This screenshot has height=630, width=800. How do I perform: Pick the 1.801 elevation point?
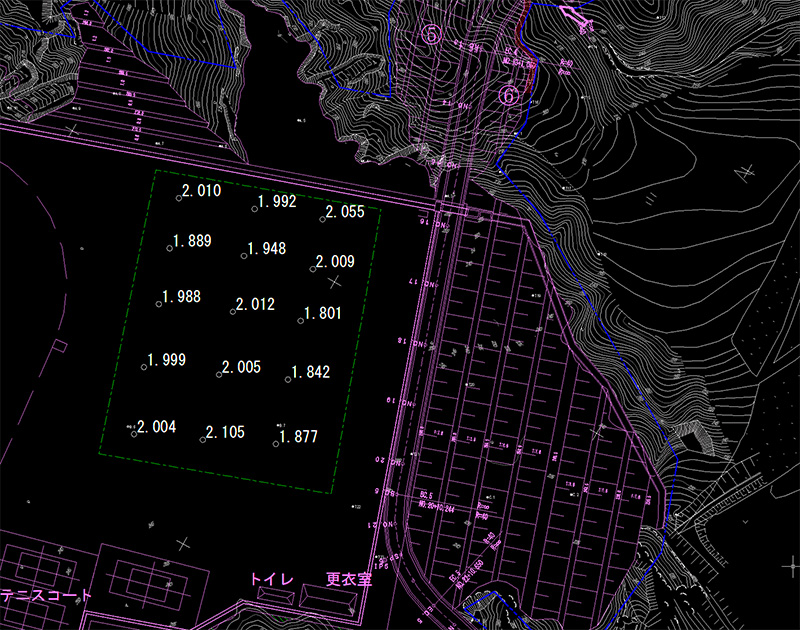click(x=322, y=314)
